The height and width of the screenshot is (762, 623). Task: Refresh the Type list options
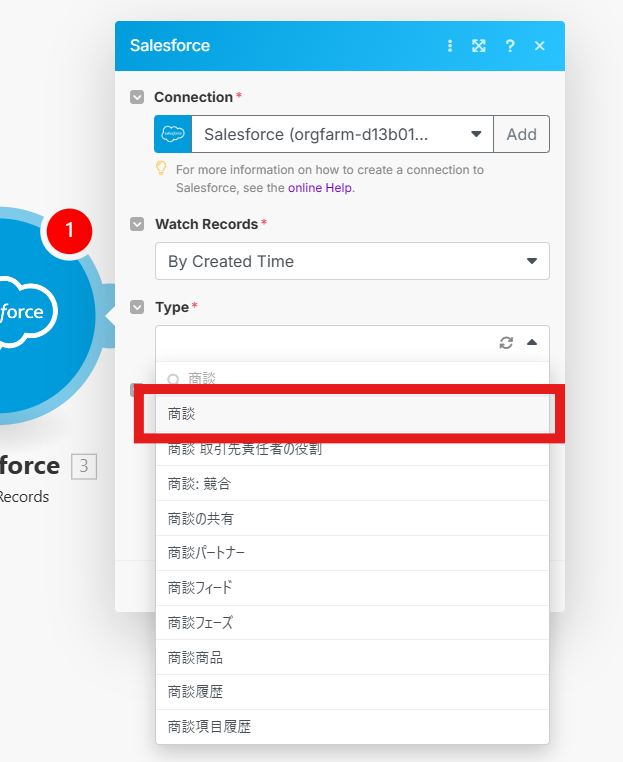click(x=506, y=343)
